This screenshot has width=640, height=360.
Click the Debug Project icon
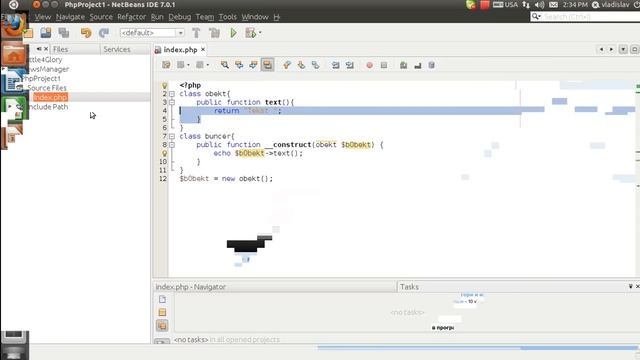pyautogui.click(x=250, y=33)
